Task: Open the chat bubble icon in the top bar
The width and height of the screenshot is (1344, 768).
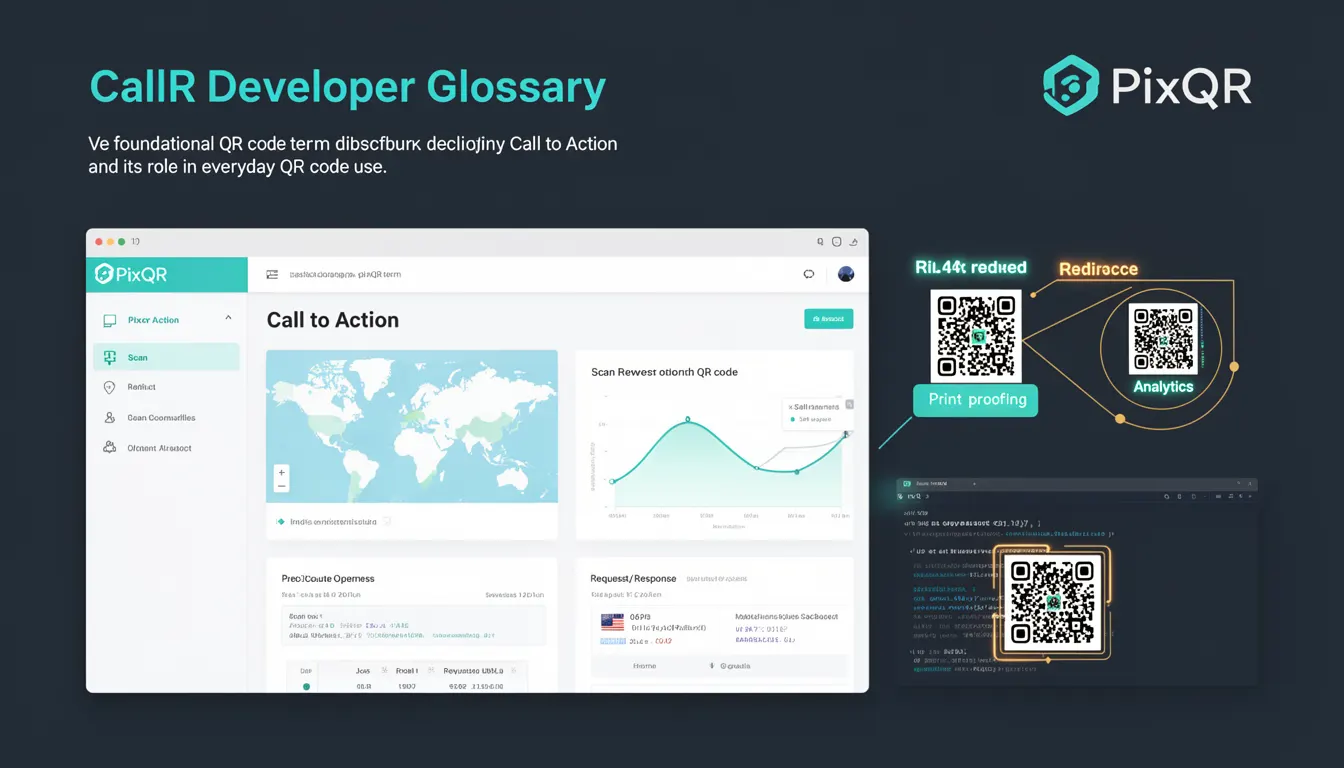Action: coord(809,274)
